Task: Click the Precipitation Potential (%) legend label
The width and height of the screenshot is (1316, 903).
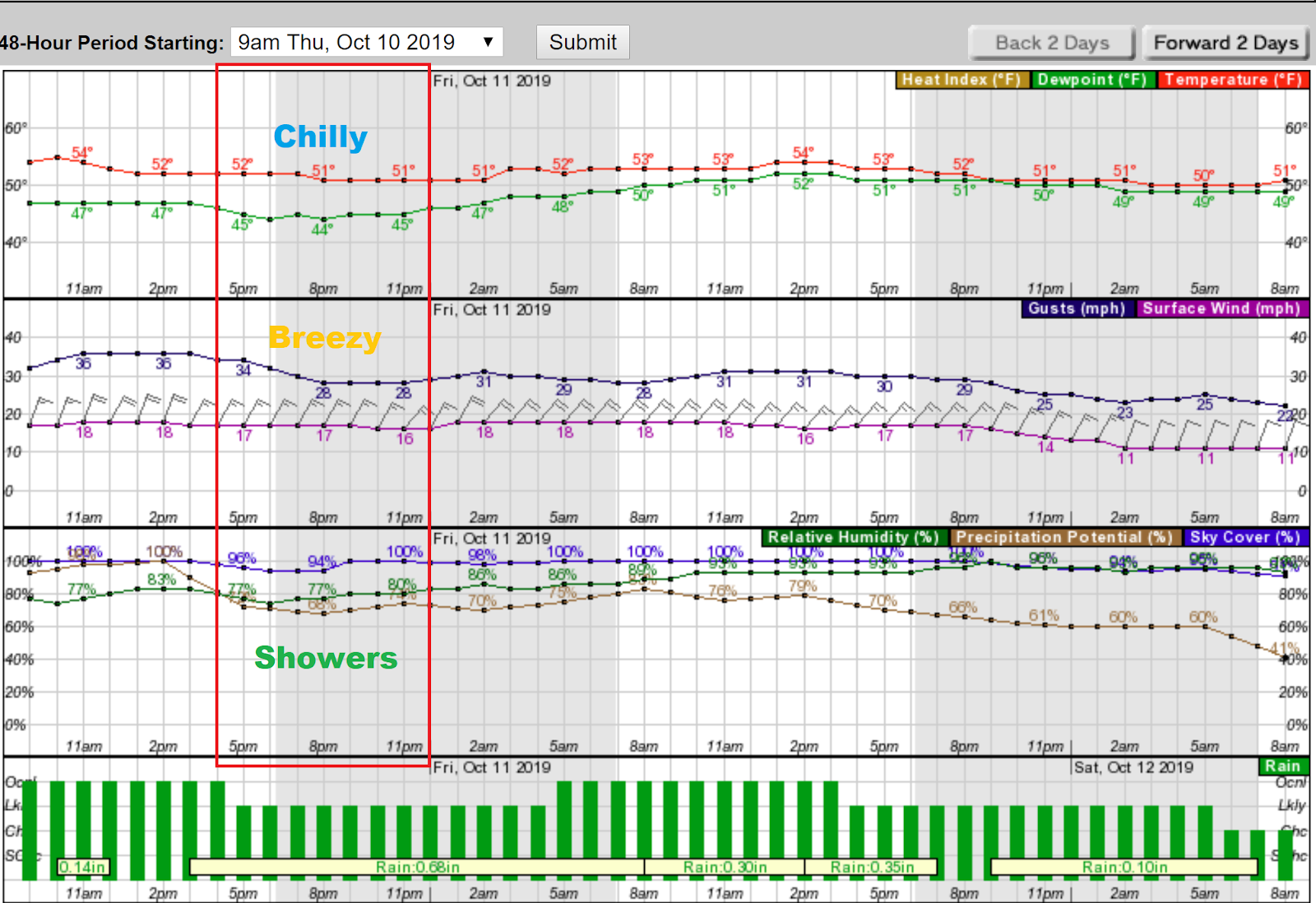Action: click(1064, 537)
